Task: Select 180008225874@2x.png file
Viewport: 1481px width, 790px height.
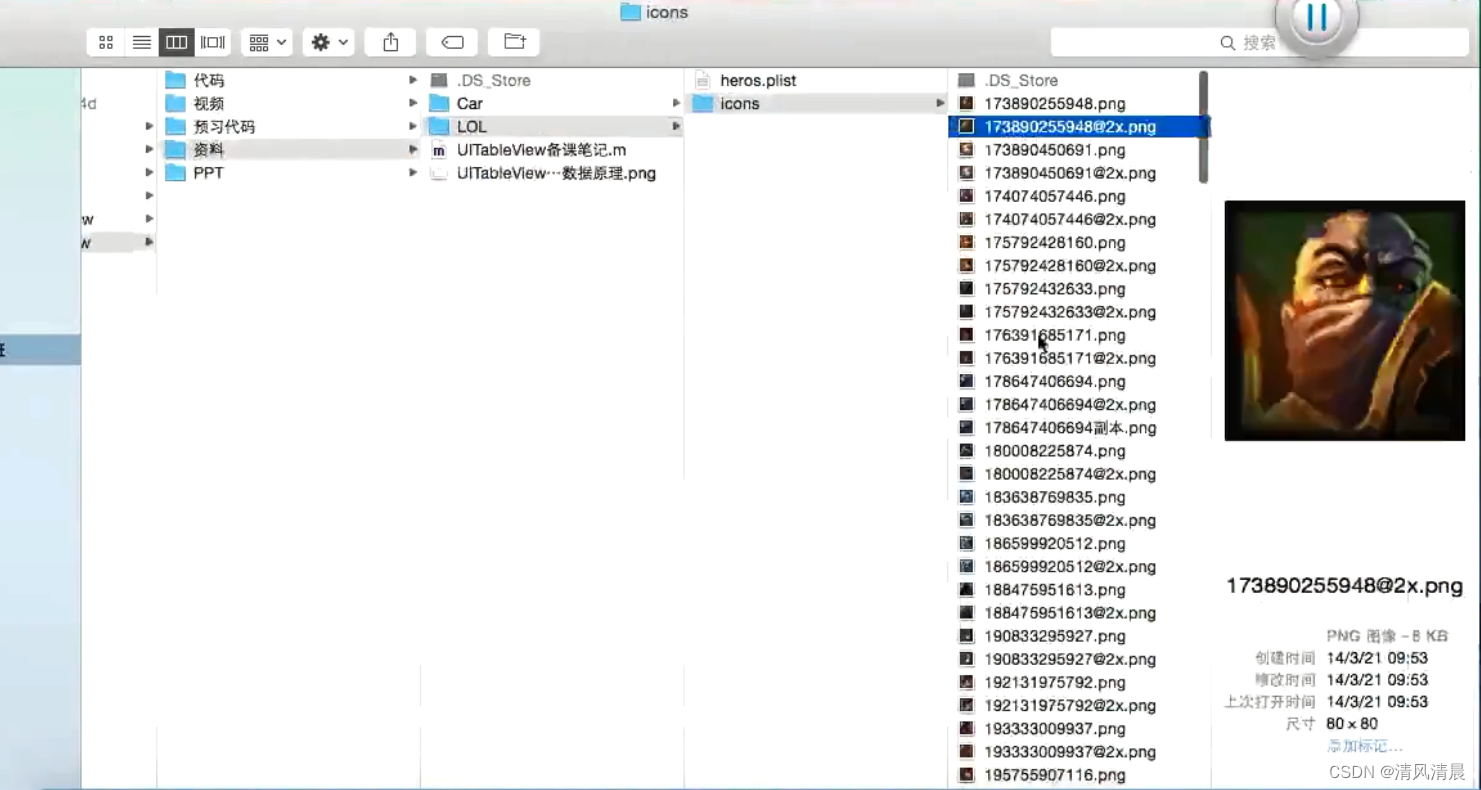Action: pyautogui.click(x=1070, y=474)
